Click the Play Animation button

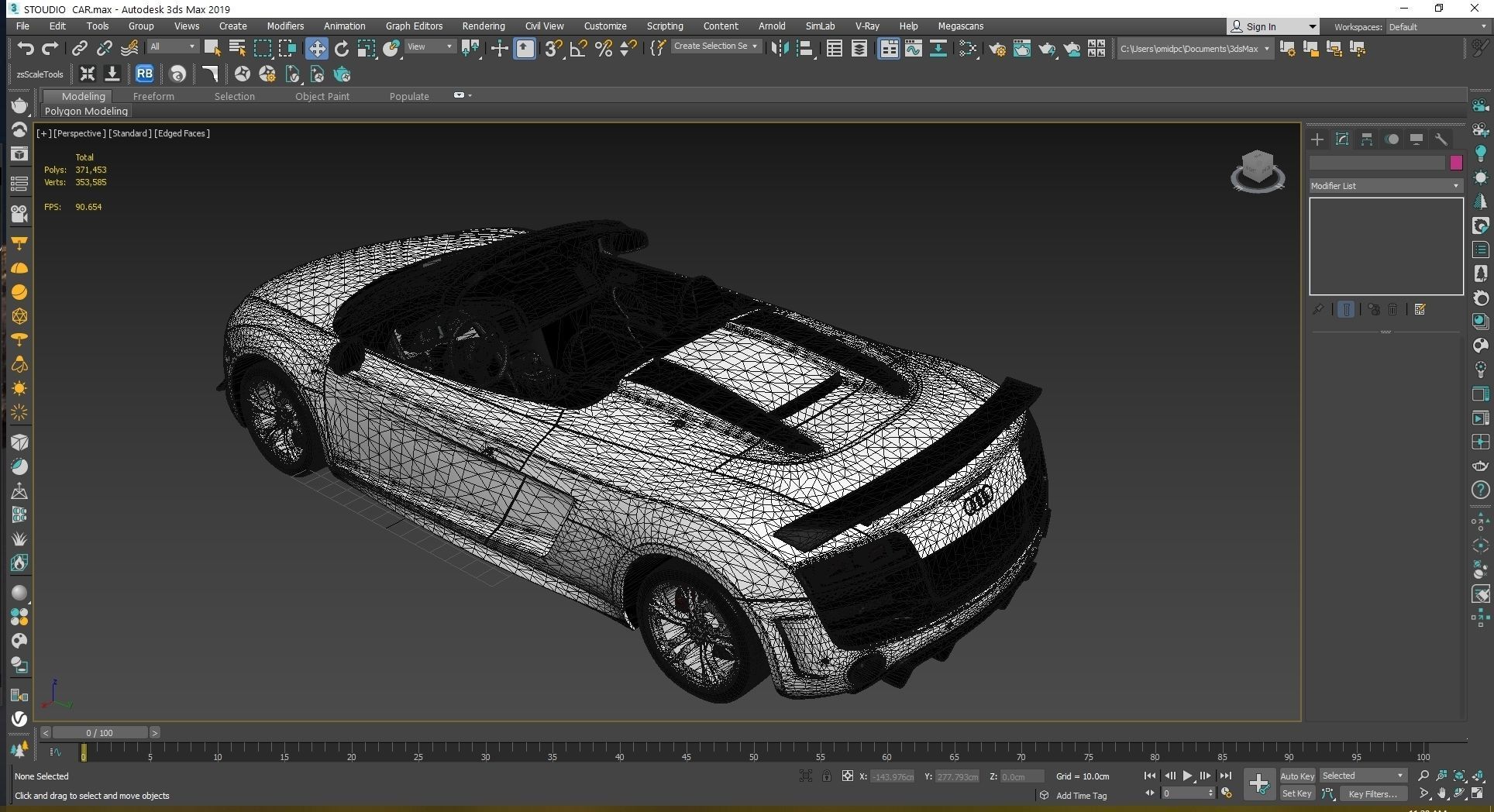[x=1187, y=776]
